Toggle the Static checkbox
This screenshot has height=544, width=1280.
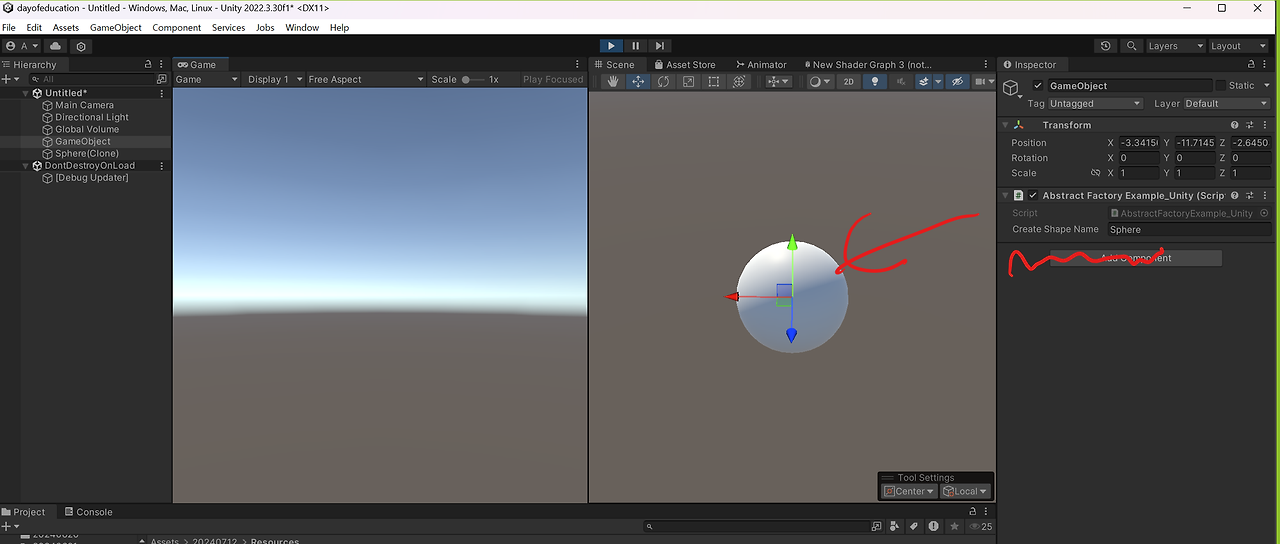[1220, 86]
